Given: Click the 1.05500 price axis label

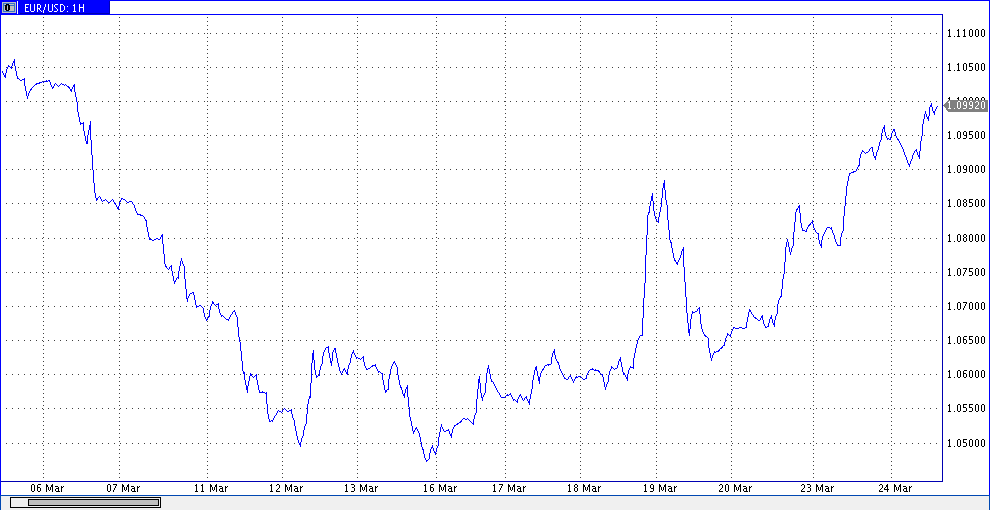Looking at the screenshot, I should [x=967, y=409].
